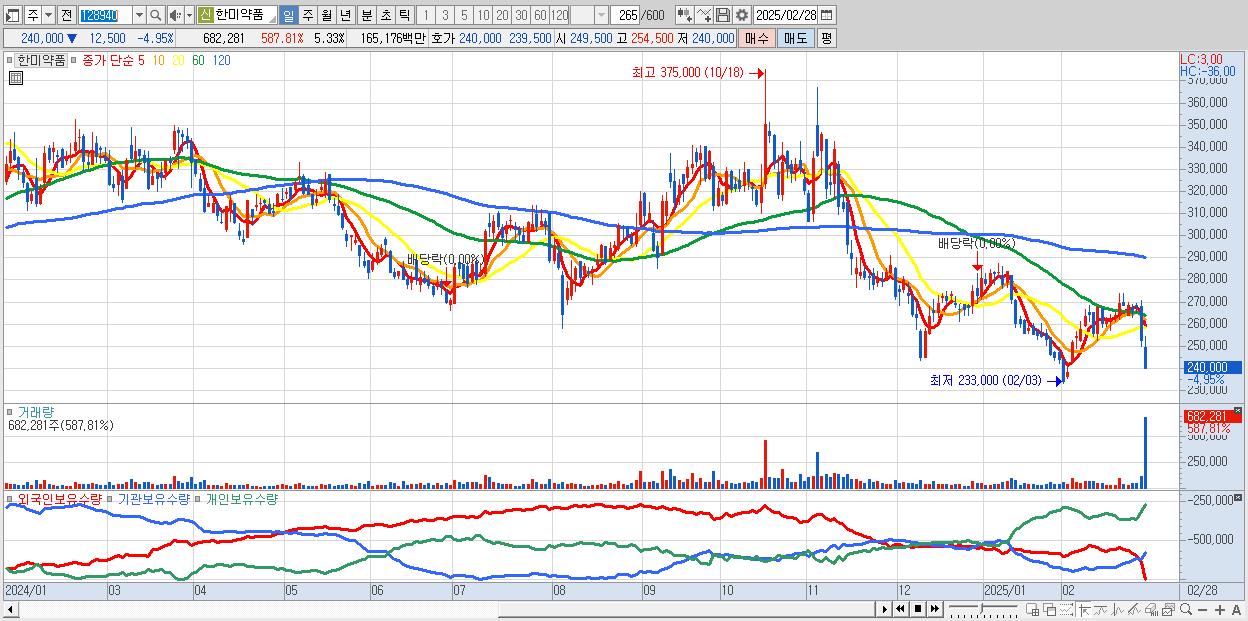1248x621 pixels.
Task: Select the 년 yearly period tab
Action: point(345,15)
